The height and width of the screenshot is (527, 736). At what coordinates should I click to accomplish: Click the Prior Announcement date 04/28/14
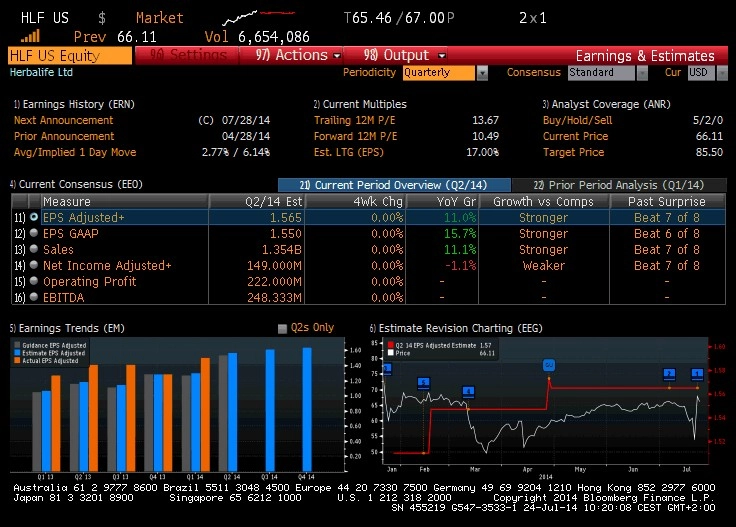(x=245, y=136)
